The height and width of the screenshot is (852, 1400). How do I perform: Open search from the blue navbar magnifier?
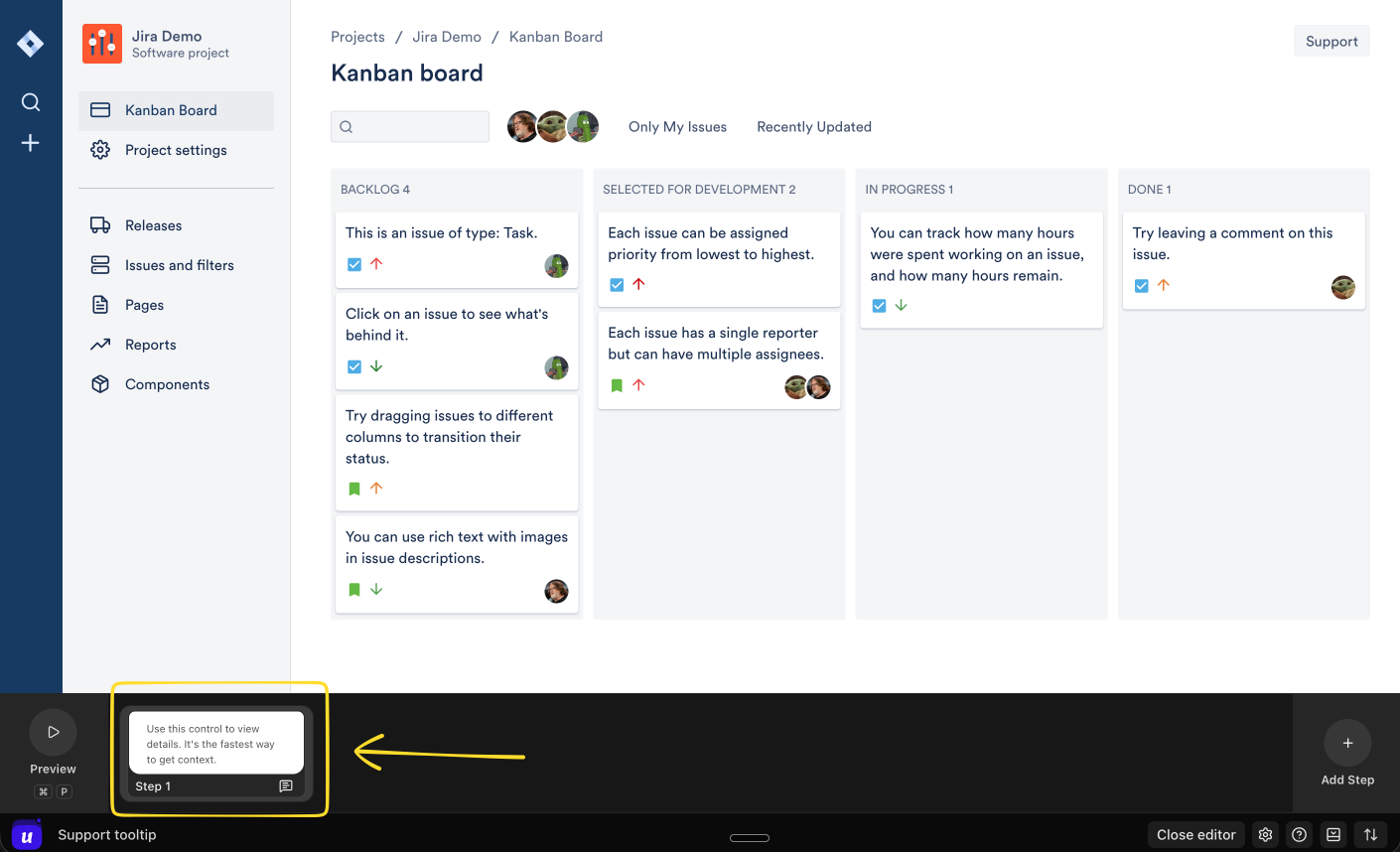(x=31, y=102)
